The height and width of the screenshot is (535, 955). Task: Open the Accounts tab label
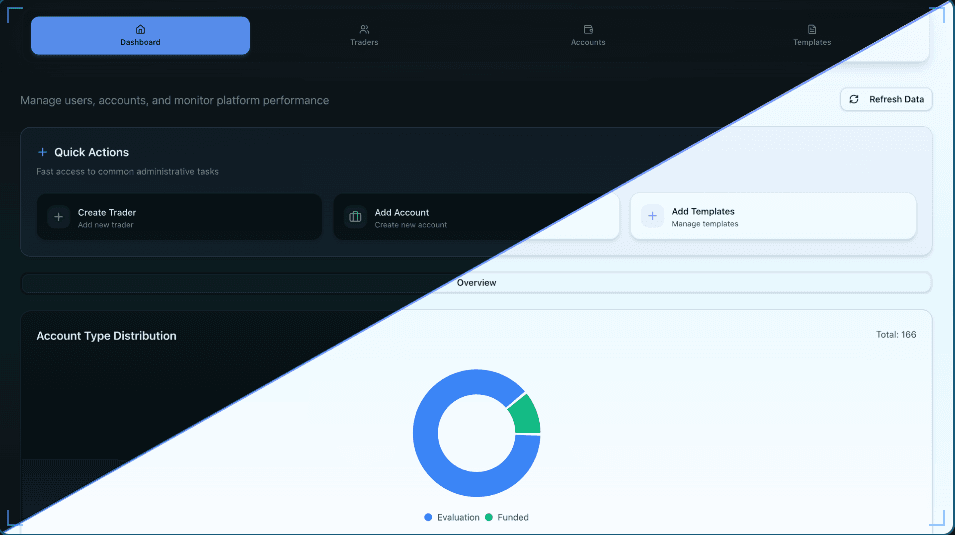(588, 43)
